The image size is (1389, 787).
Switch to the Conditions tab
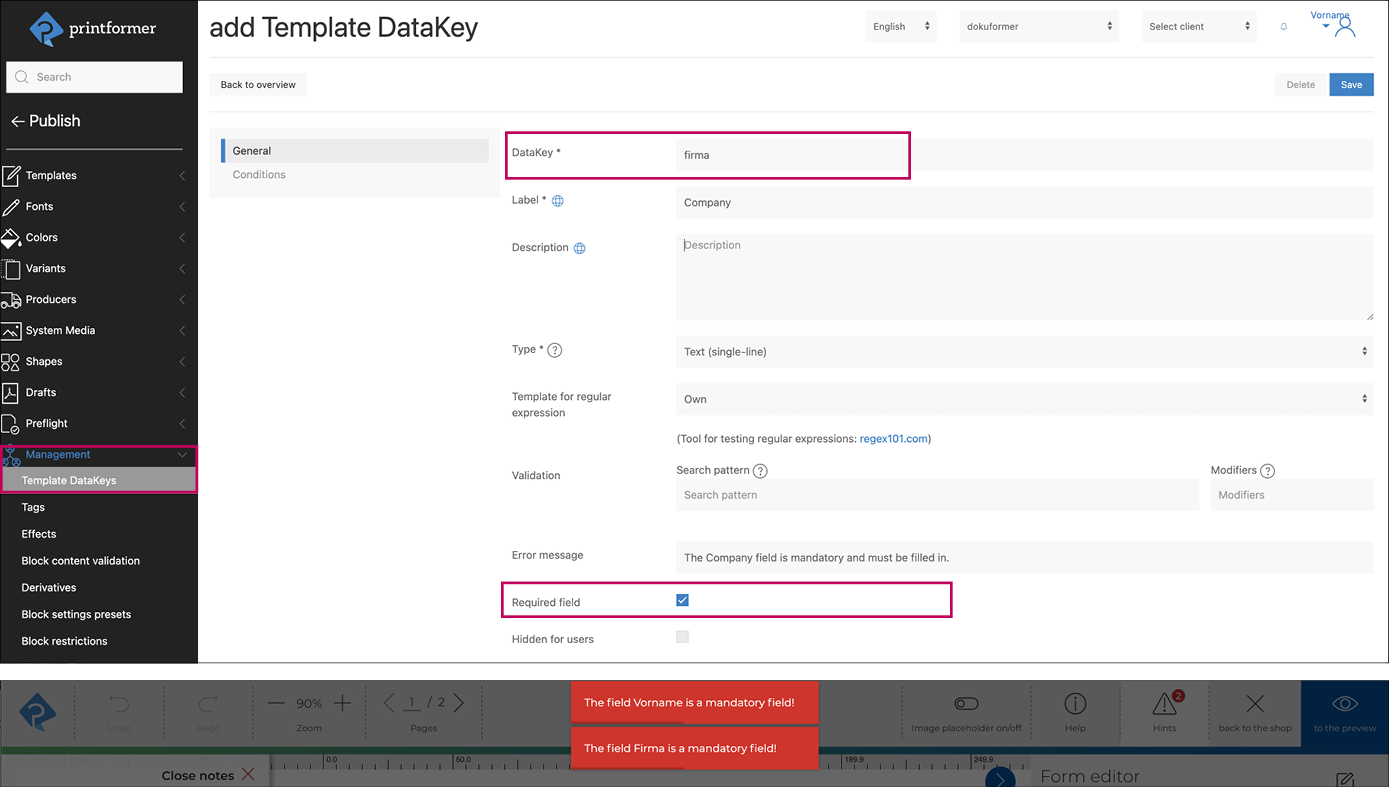(x=259, y=175)
